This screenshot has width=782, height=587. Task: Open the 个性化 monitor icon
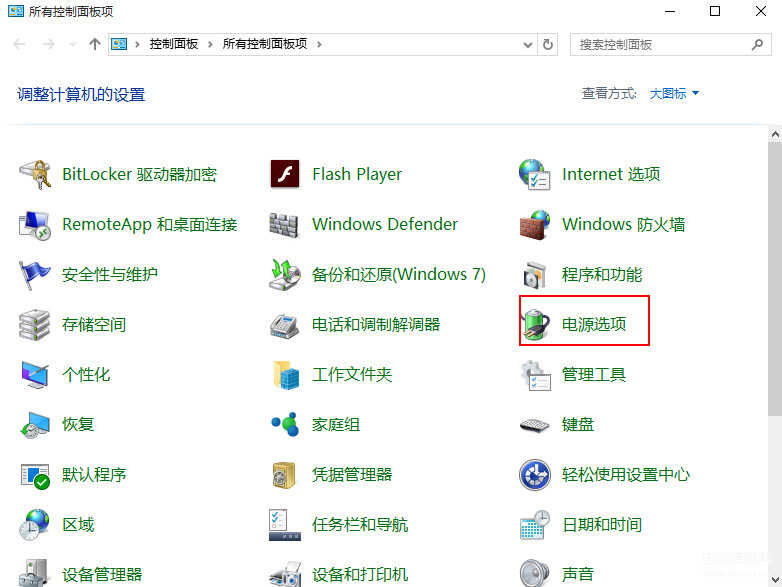35,375
